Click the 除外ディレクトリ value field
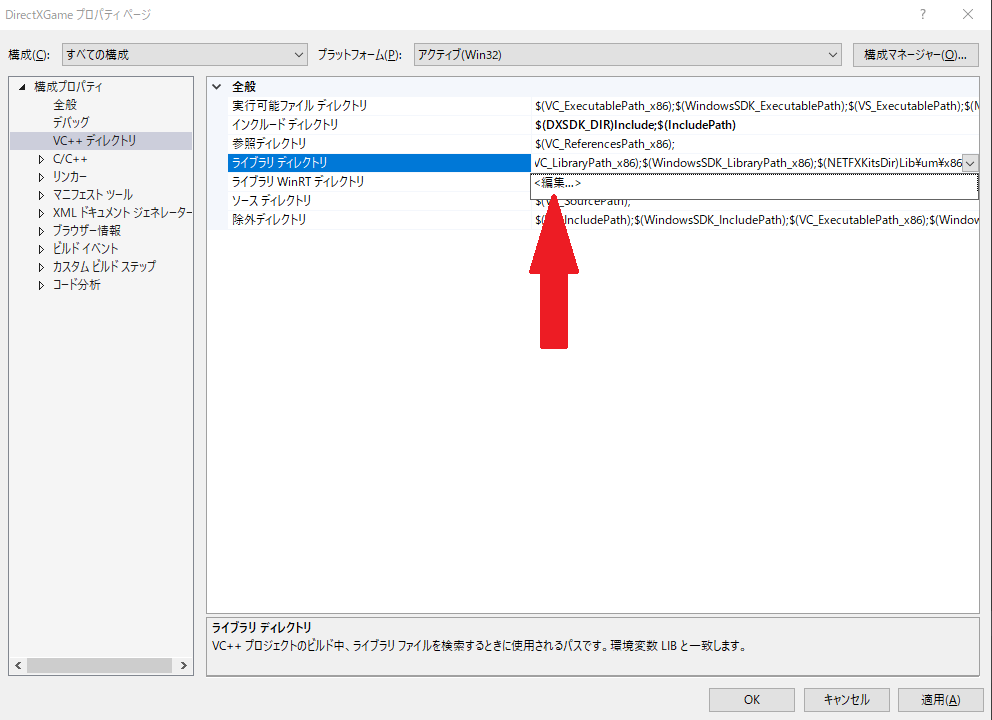Viewport: 992px width, 720px height. pos(755,220)
